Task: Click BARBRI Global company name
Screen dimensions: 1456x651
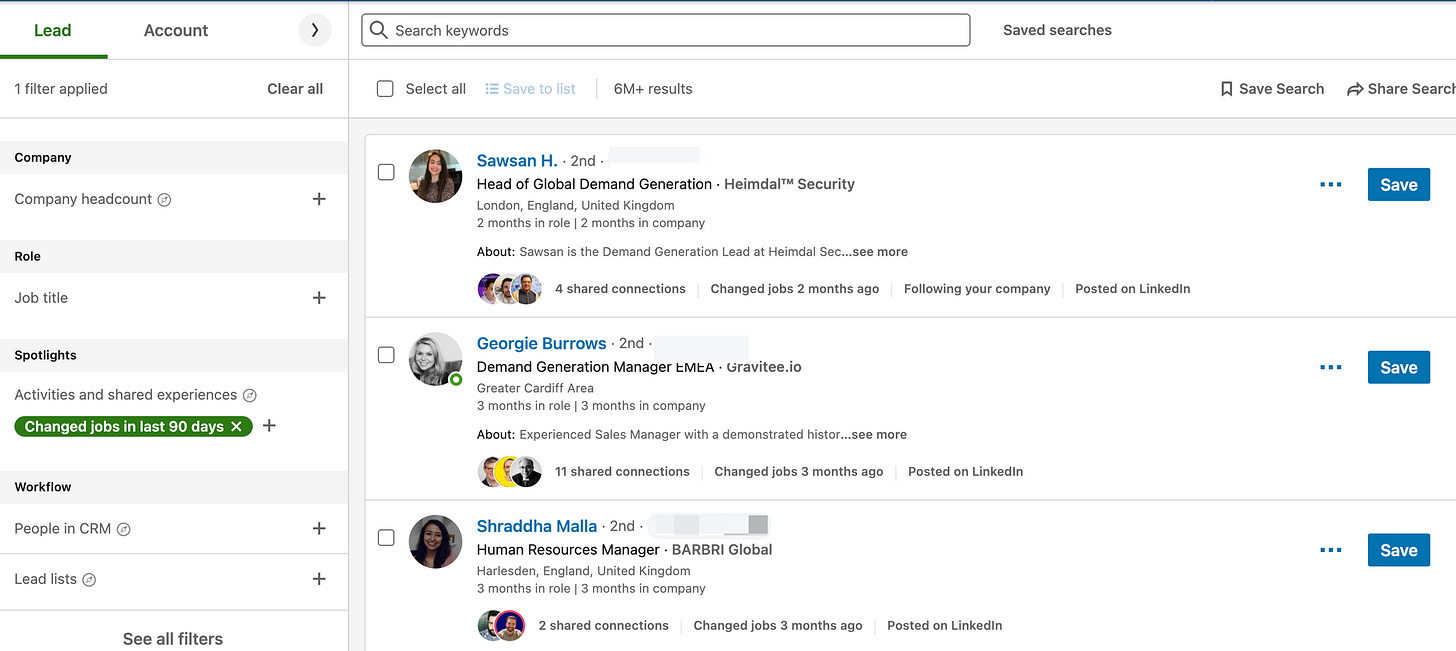Action: tap(722, 550)
